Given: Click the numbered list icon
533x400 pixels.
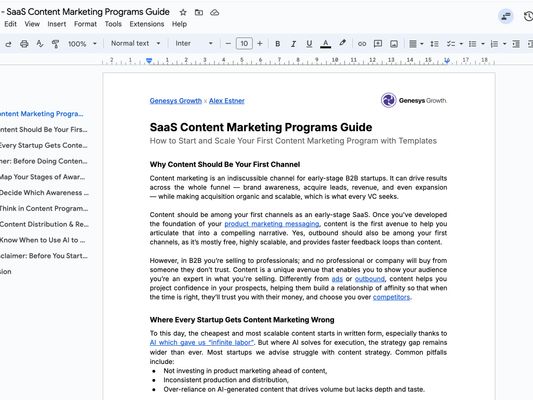Looking at the screenshot, I should [x=494, y=44].
